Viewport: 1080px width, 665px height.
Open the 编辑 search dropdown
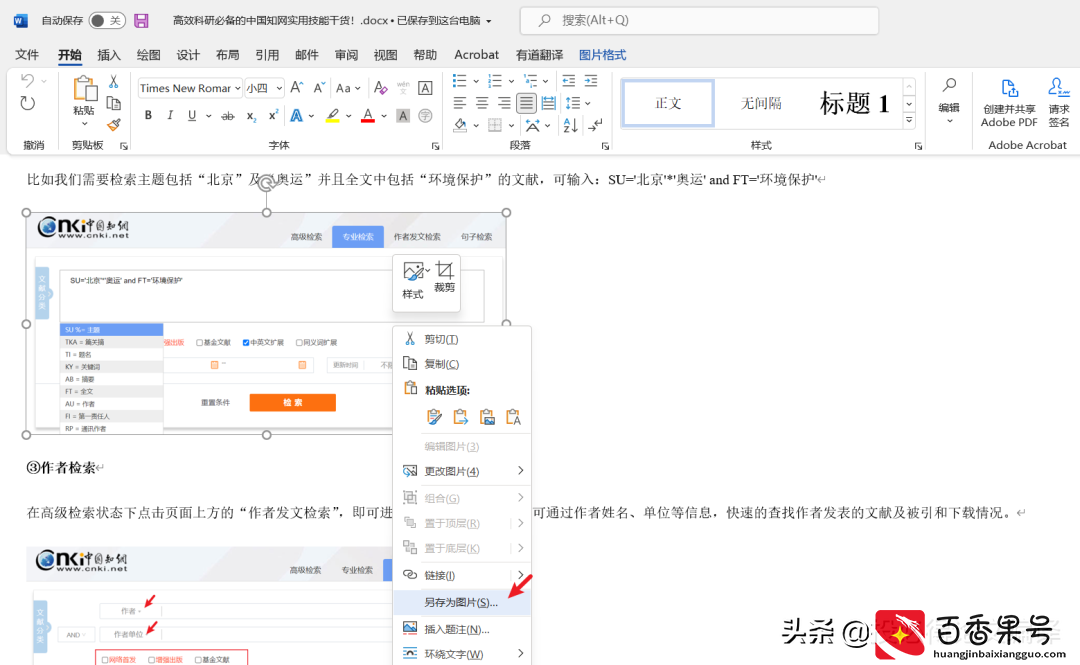click(949, 101)
